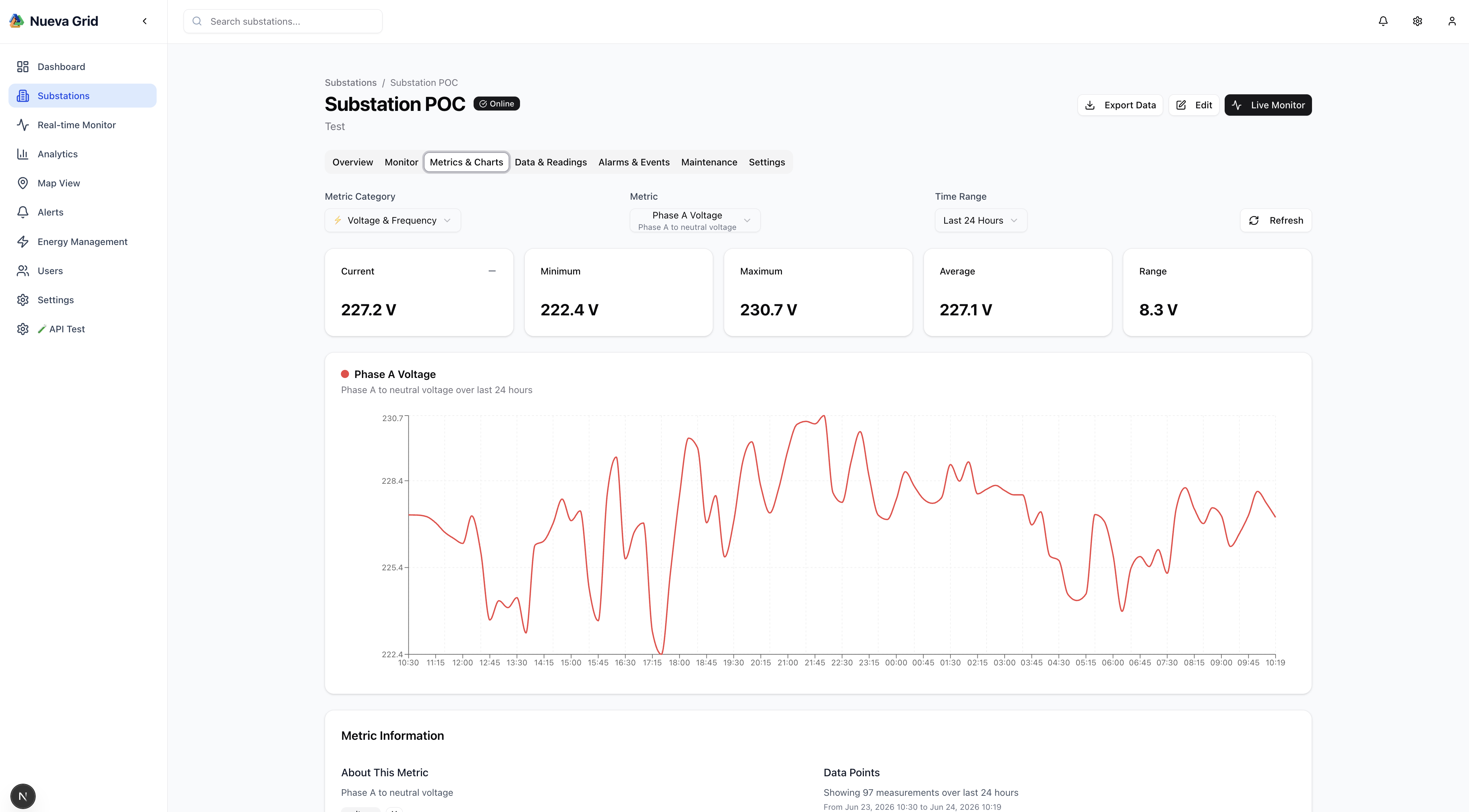Collapse the sidebar with the chevron arrow
This screenshot has width=1469, height=812.
click(145, 21)
